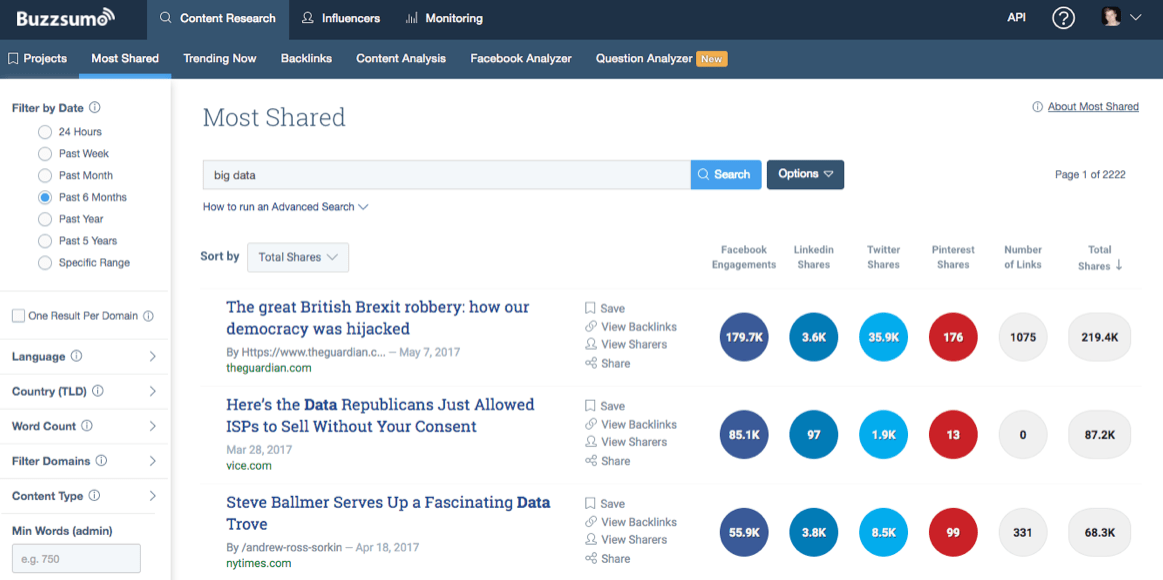Switch to the Influencers tab
This screenshot has height=580, width=1163.
[x=341, y=19]
